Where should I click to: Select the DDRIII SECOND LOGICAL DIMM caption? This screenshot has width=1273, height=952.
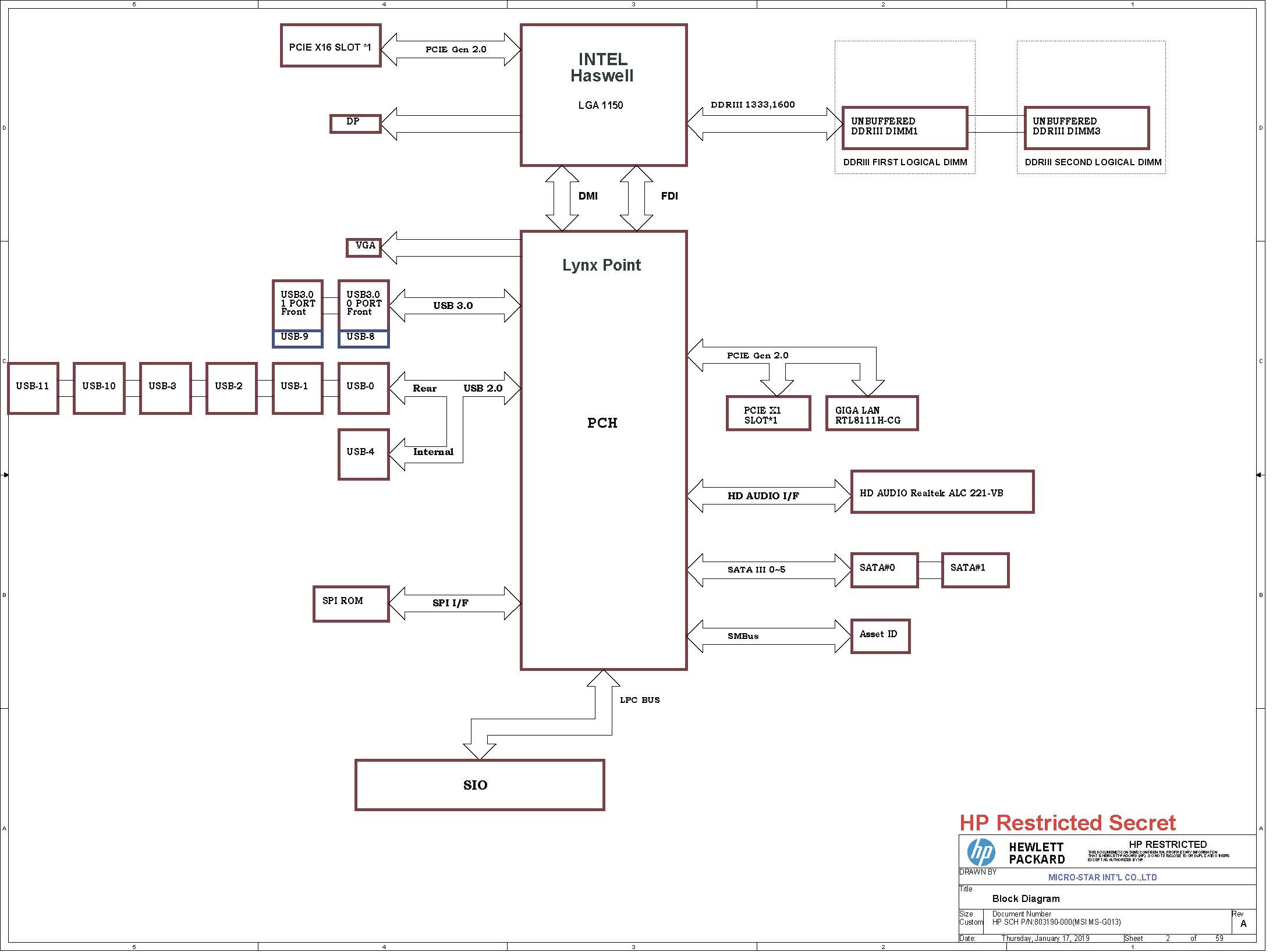tap(1093, 162)
